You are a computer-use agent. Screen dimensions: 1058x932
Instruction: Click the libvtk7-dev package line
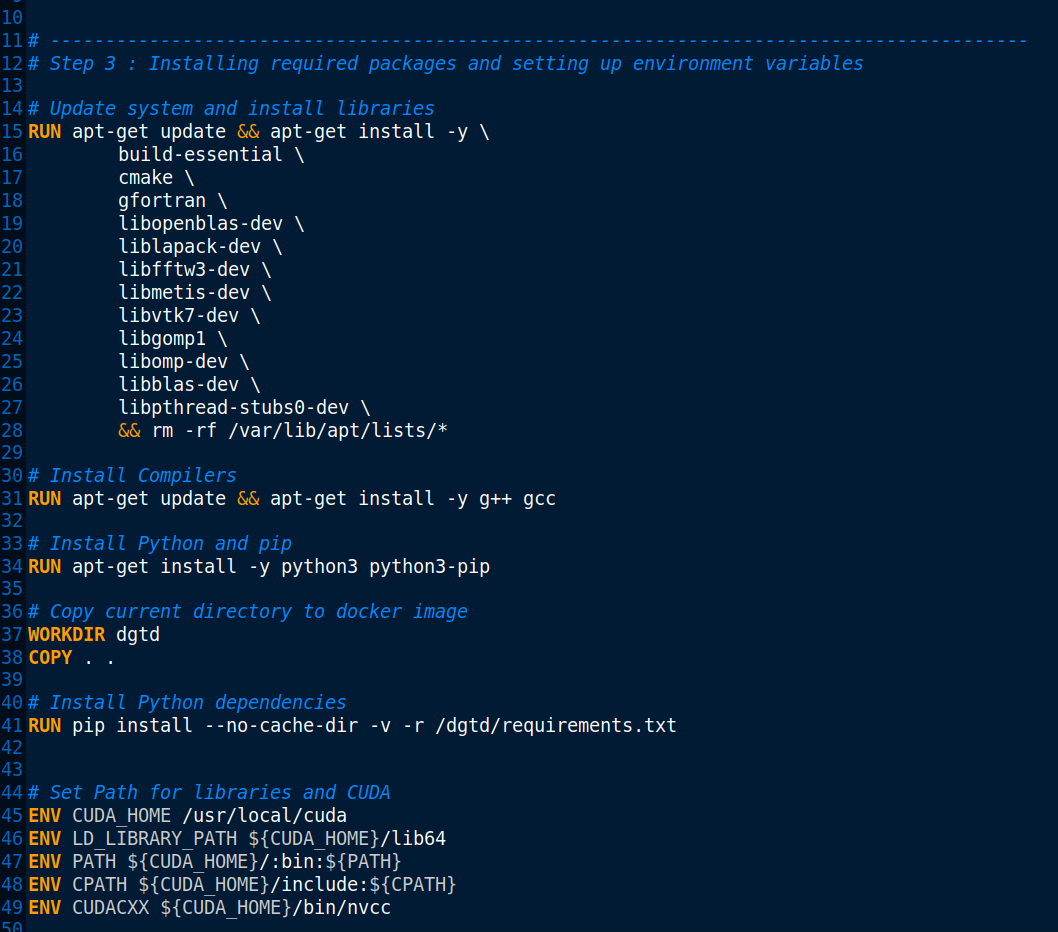[178, 315]
